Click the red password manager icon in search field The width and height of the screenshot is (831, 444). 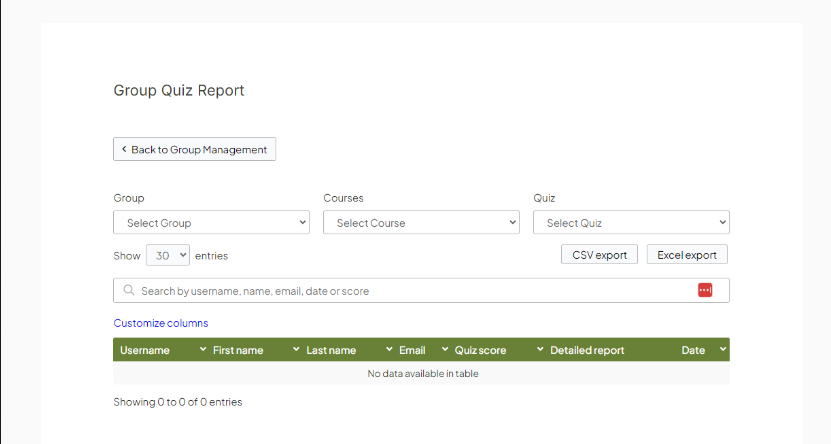[x=705, y=290]
